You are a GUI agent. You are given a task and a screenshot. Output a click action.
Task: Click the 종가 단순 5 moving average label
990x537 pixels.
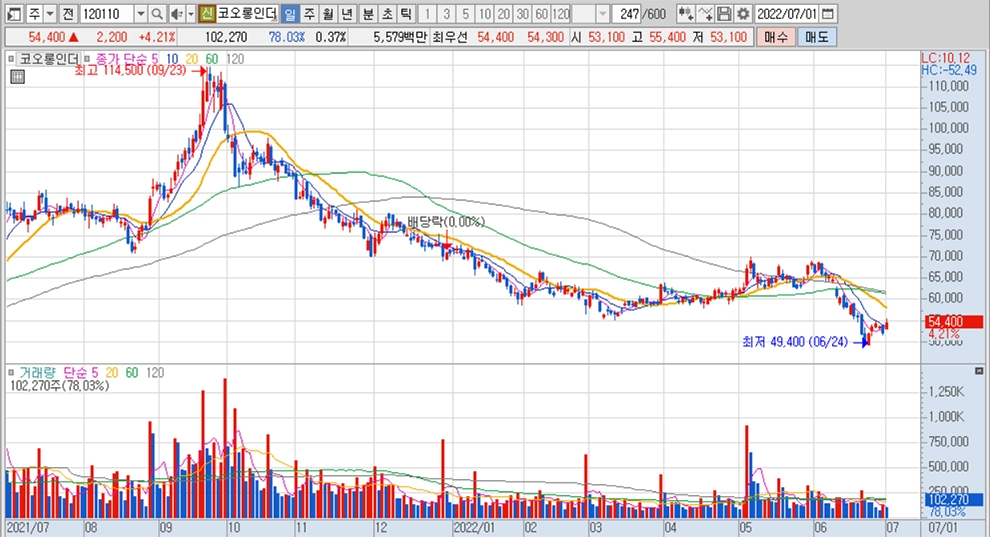[x=126, y=59]
